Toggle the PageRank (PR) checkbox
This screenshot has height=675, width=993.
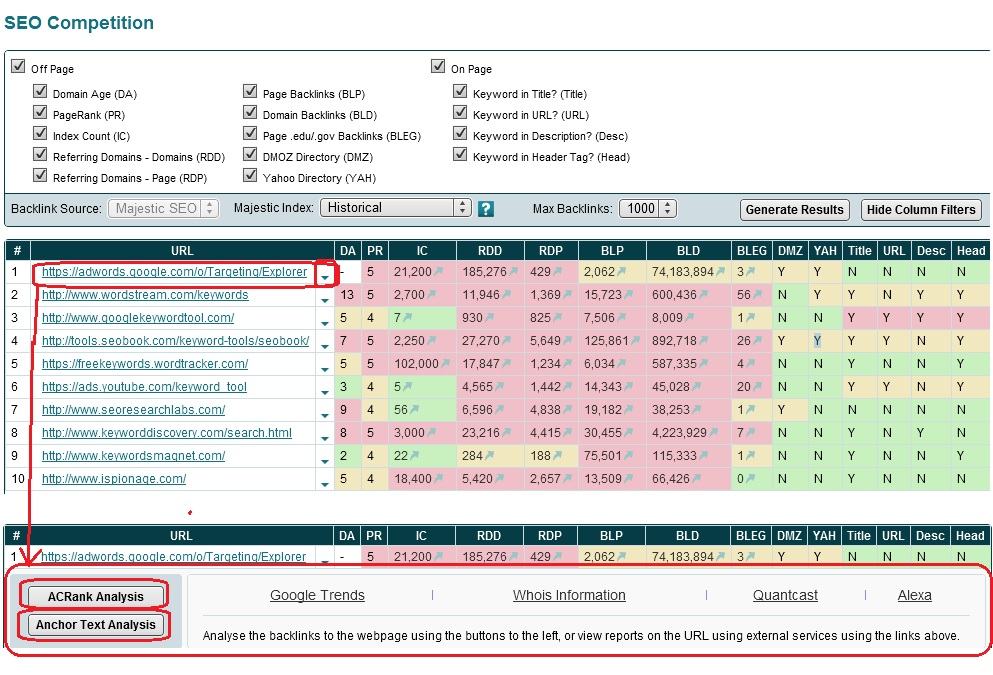coord(40,112)
